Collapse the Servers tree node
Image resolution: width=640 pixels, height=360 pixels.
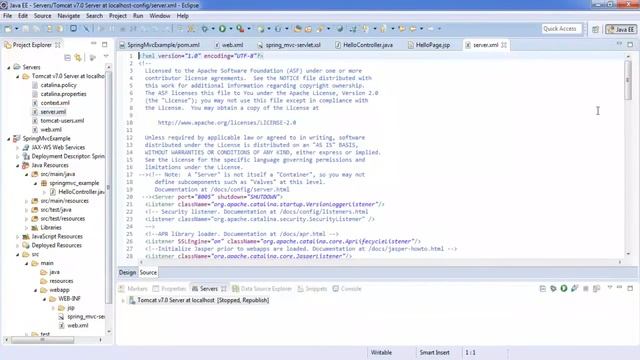pyautogui.click(x=9, y=67)
